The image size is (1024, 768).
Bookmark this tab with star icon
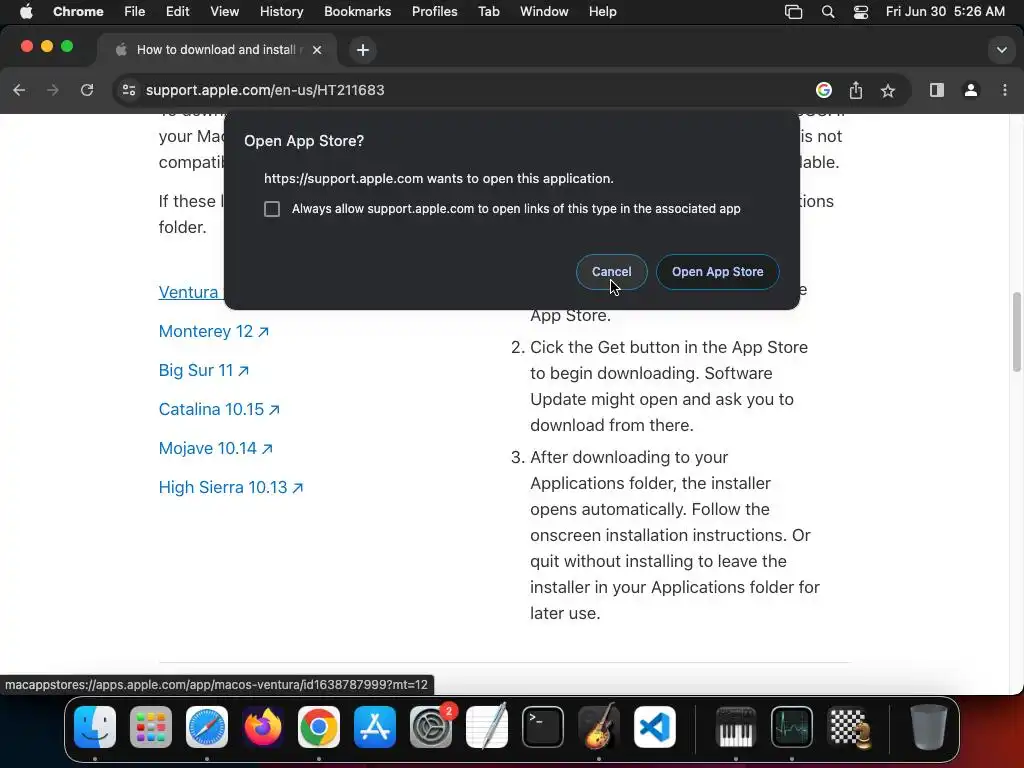(x=888, y=90)
